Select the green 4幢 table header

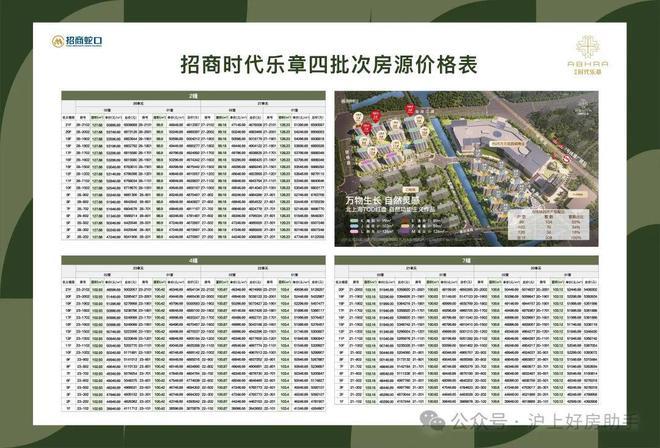pyautogui.click(x=193, y=260)
